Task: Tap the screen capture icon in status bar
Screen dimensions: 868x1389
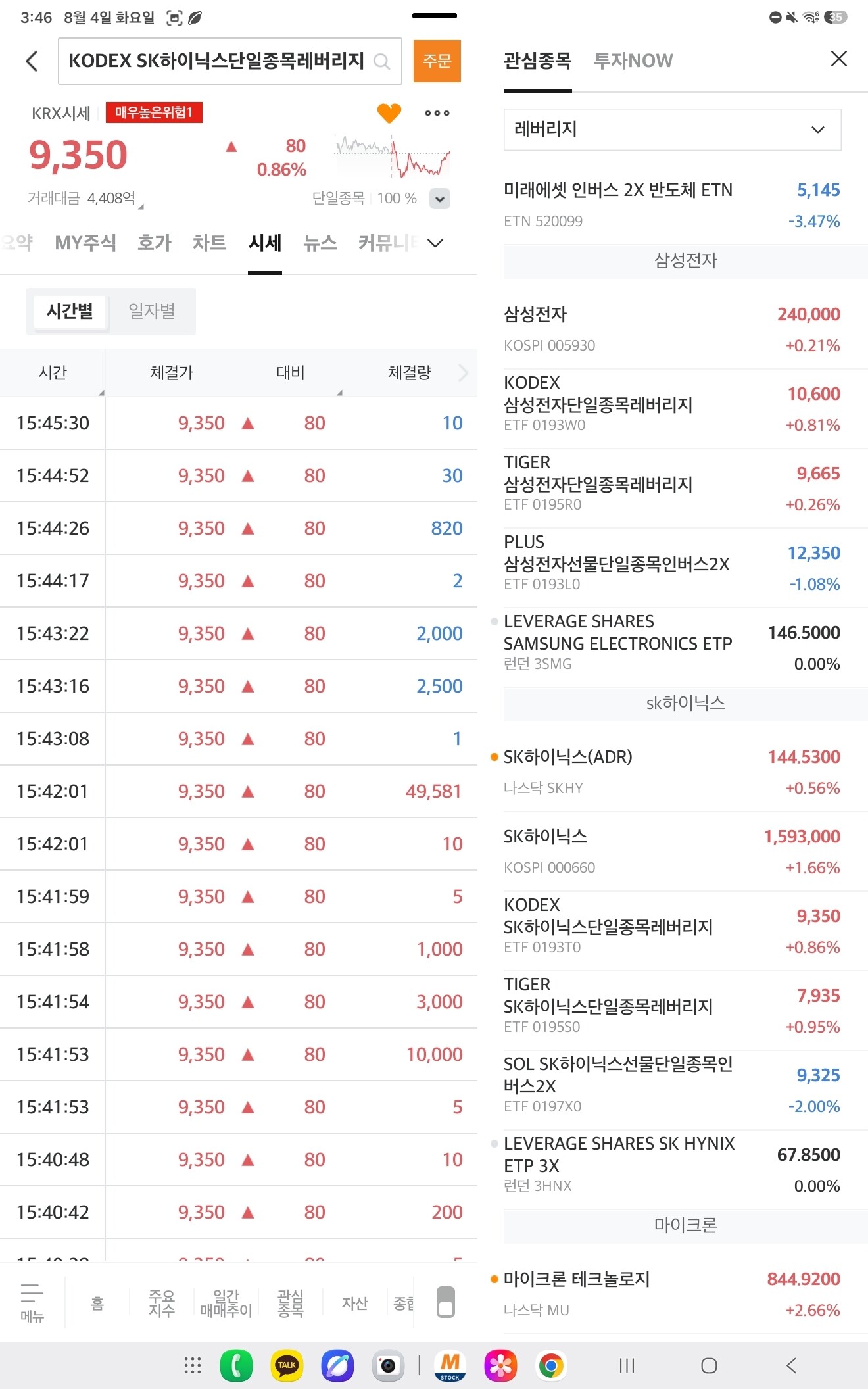Action: coord(174,18)
